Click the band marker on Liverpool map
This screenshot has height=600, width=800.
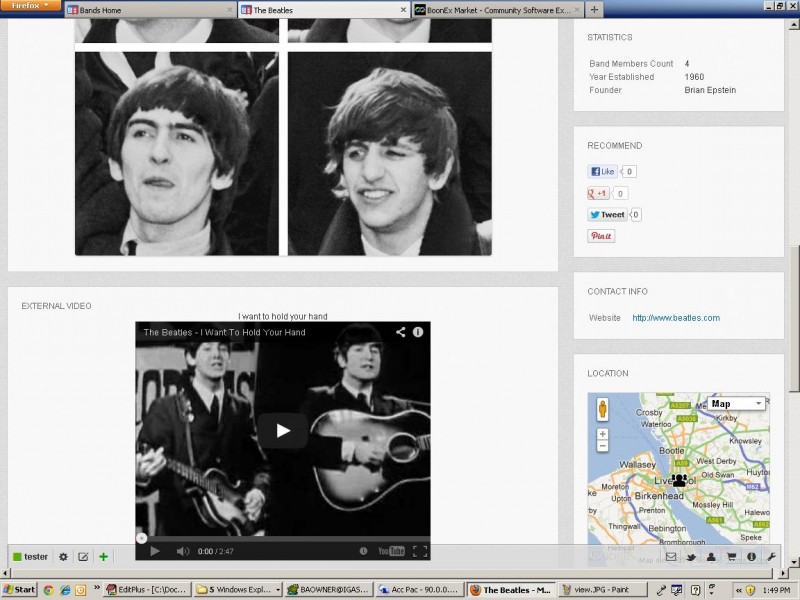(680, 481)
